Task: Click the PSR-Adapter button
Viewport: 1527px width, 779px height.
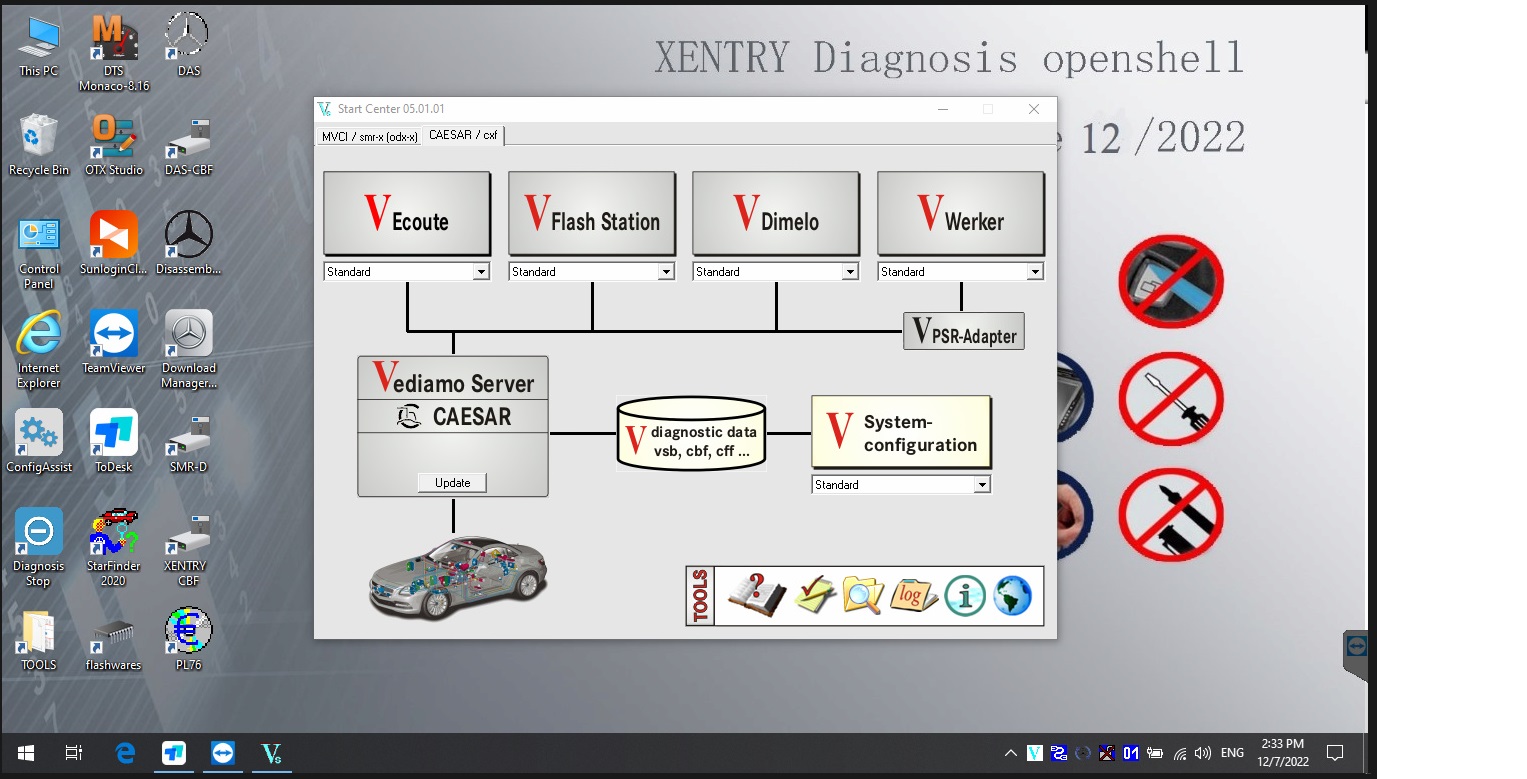Action: (x=964, y=331)
